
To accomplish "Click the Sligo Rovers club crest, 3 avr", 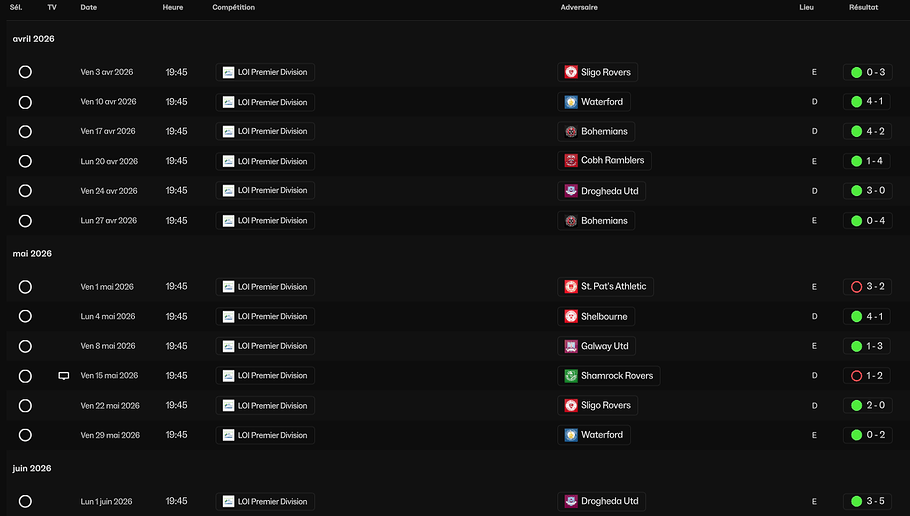I will [571, 72].
